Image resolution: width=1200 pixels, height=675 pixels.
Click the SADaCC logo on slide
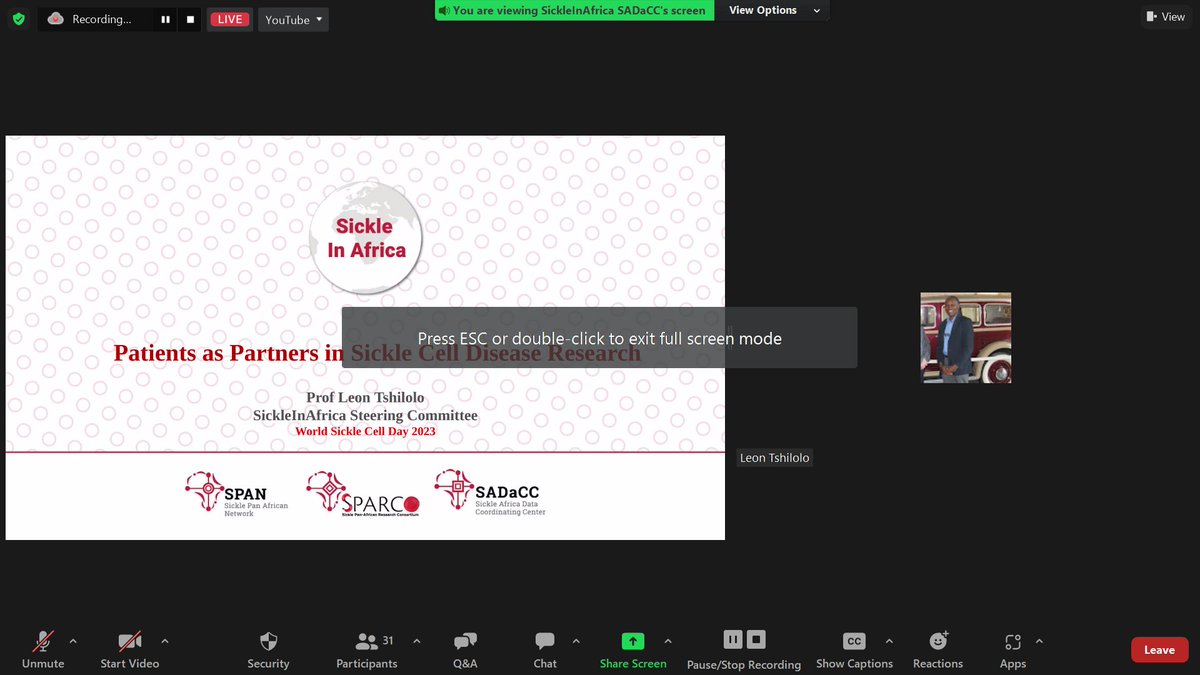click(490, 492)
